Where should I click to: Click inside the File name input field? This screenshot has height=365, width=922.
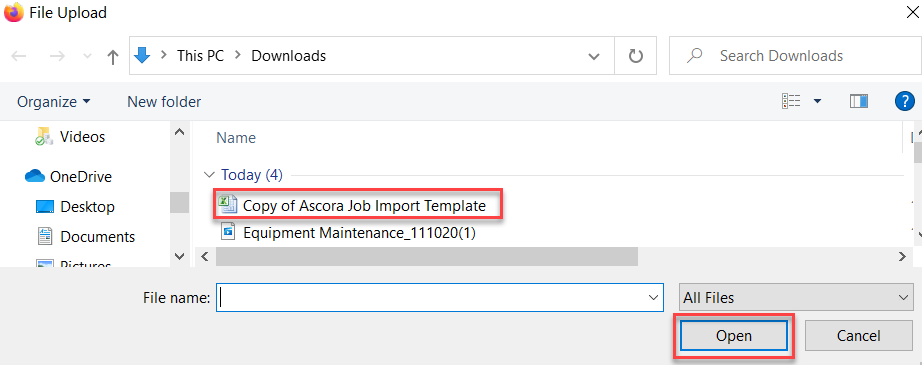pos(440,298)
